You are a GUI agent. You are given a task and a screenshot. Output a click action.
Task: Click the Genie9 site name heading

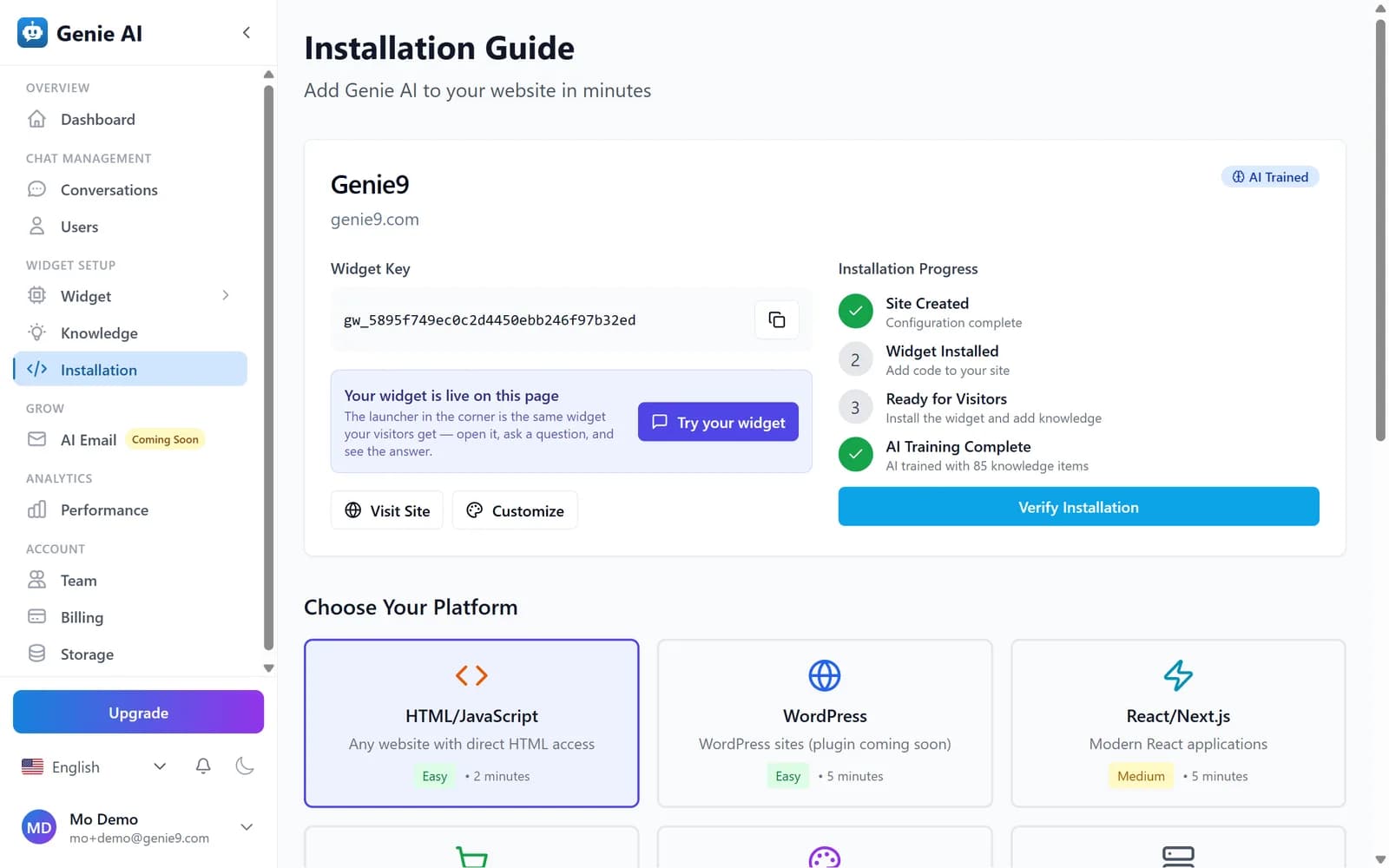pyautogui.click(x=370, y=185)
